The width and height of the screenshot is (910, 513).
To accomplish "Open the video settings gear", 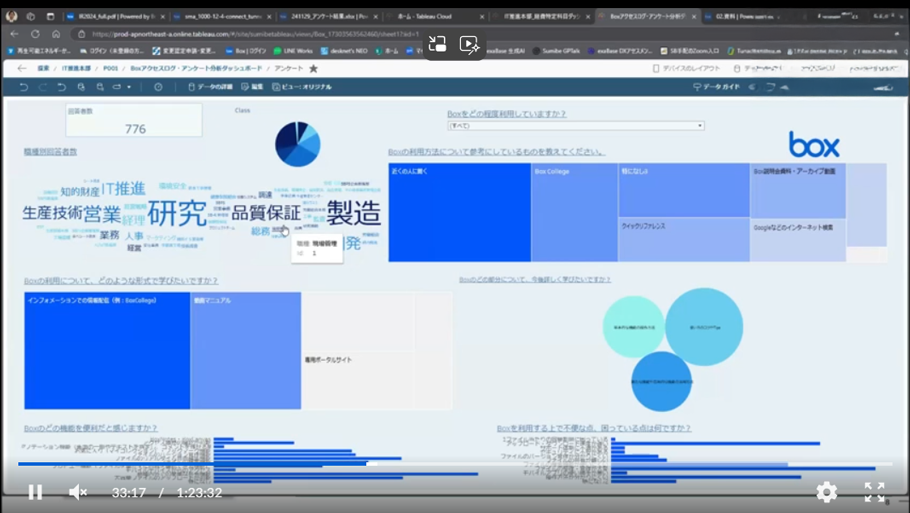I will 826,491.
